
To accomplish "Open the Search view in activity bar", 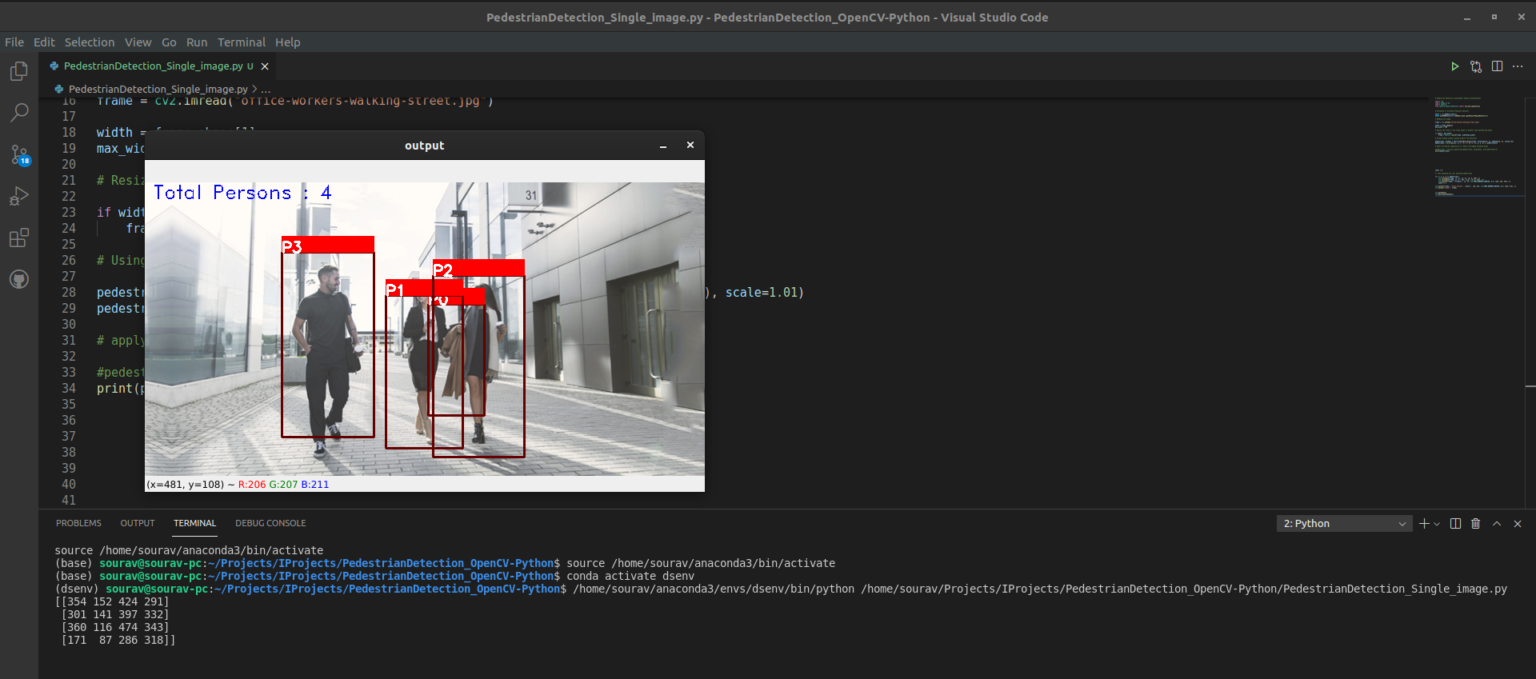I will tap(18, 113).
